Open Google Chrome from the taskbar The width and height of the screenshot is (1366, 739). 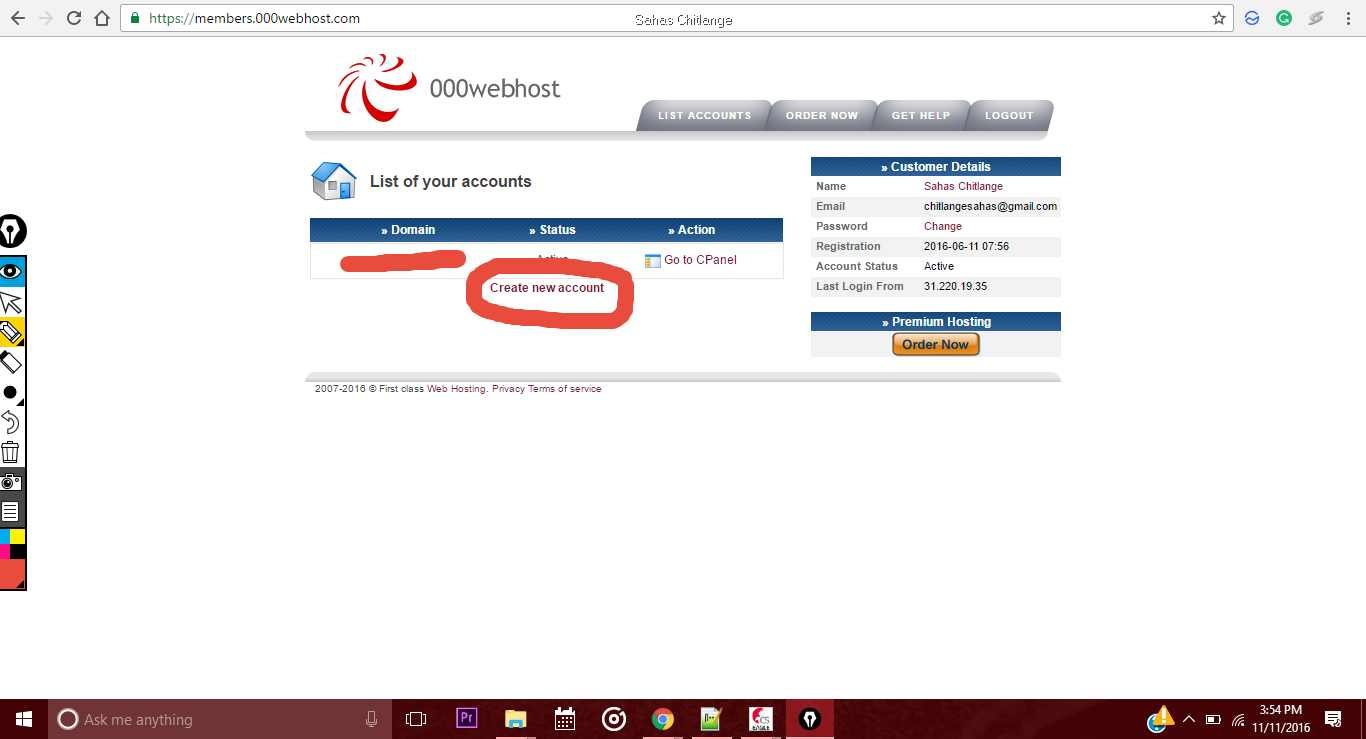(x=662, y=719)
